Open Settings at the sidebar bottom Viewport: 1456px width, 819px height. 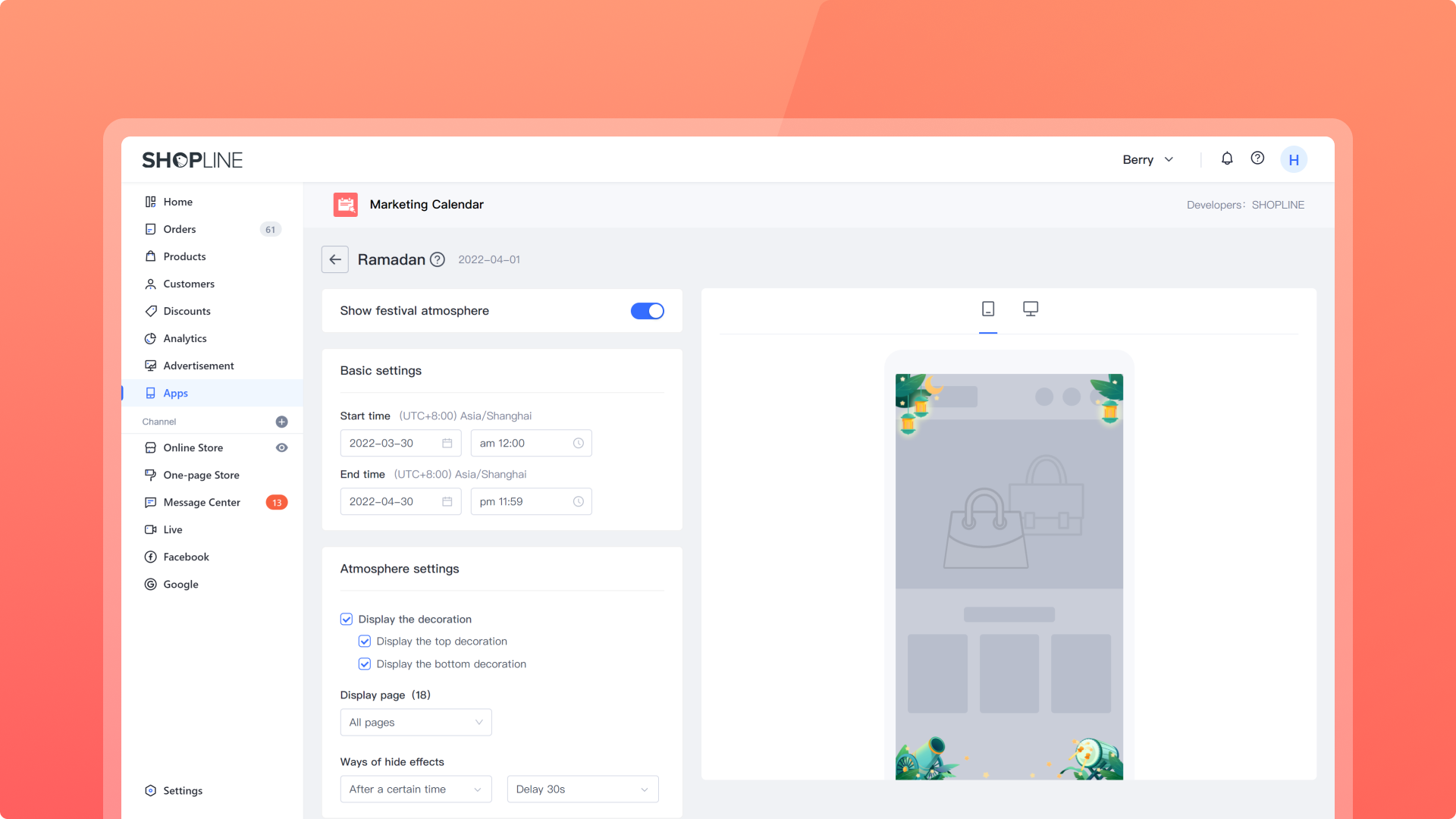[183, 790]
